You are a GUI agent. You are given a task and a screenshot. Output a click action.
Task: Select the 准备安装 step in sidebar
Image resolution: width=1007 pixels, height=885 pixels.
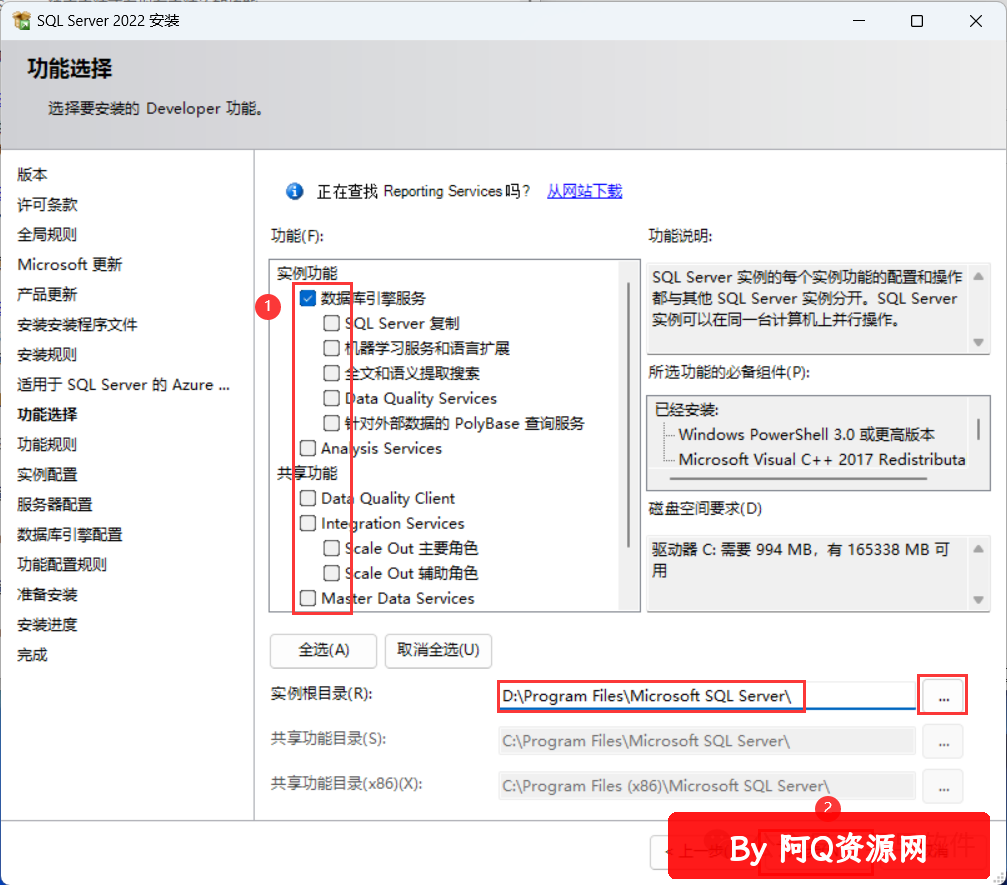48,595
